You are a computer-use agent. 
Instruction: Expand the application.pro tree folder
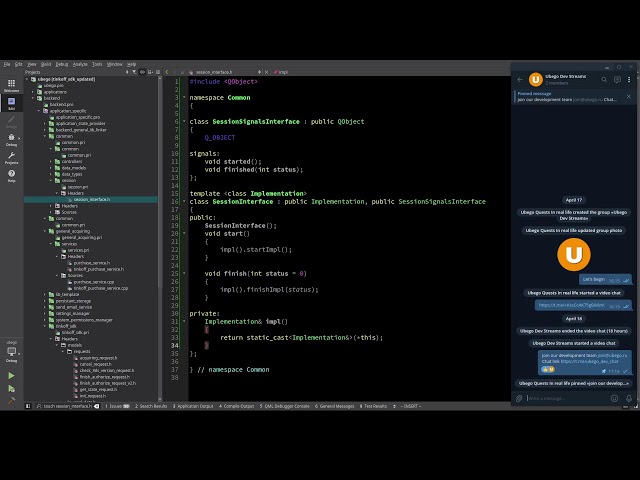coord(33,92)
